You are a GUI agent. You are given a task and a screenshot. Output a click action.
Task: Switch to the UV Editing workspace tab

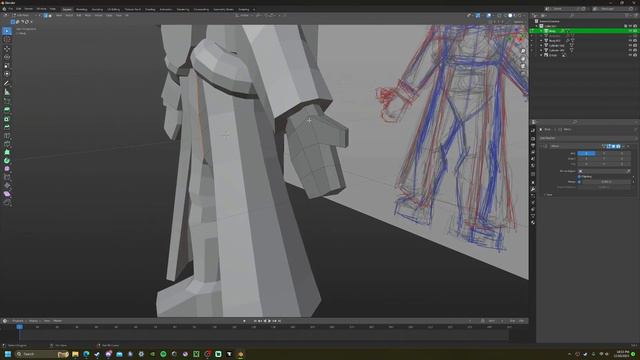pos(113,9)
